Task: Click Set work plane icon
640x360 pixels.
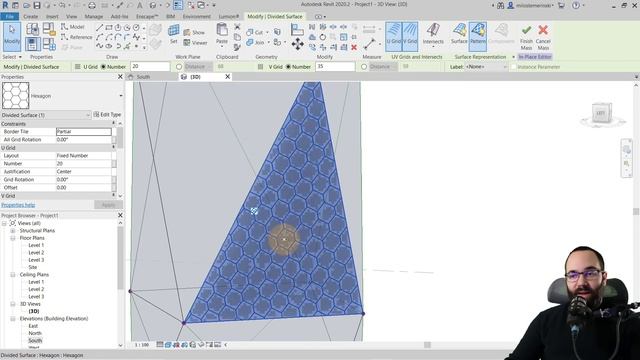Action: tap(174, 34)
